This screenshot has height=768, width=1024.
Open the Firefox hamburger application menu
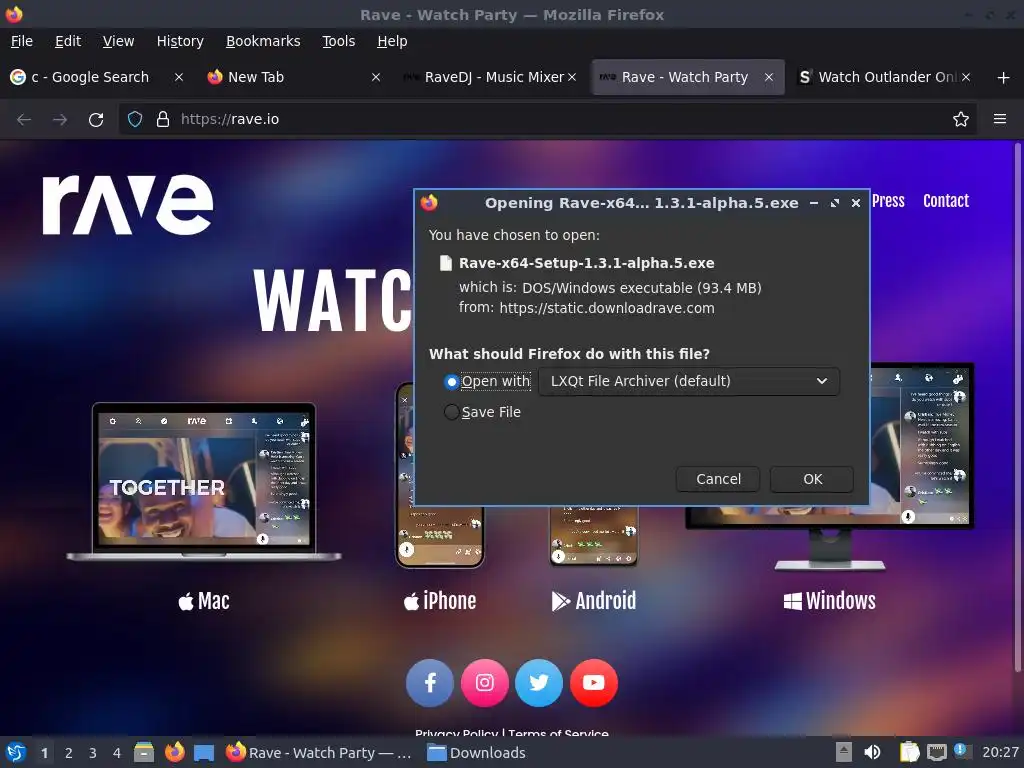pyautogui.click(x=1000, y=119)
